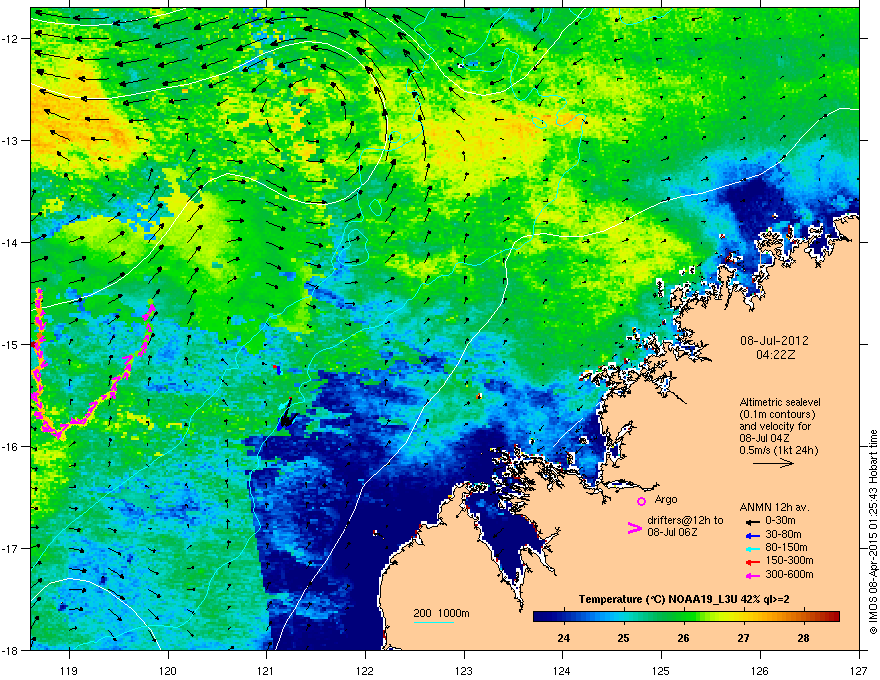Click longitude axis label 120

[168, 670]
